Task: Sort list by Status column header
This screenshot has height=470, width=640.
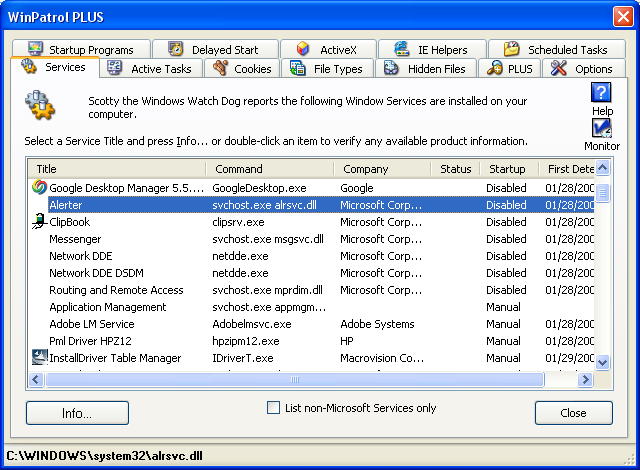Action: pyautogui.click(x=455, y=169)
